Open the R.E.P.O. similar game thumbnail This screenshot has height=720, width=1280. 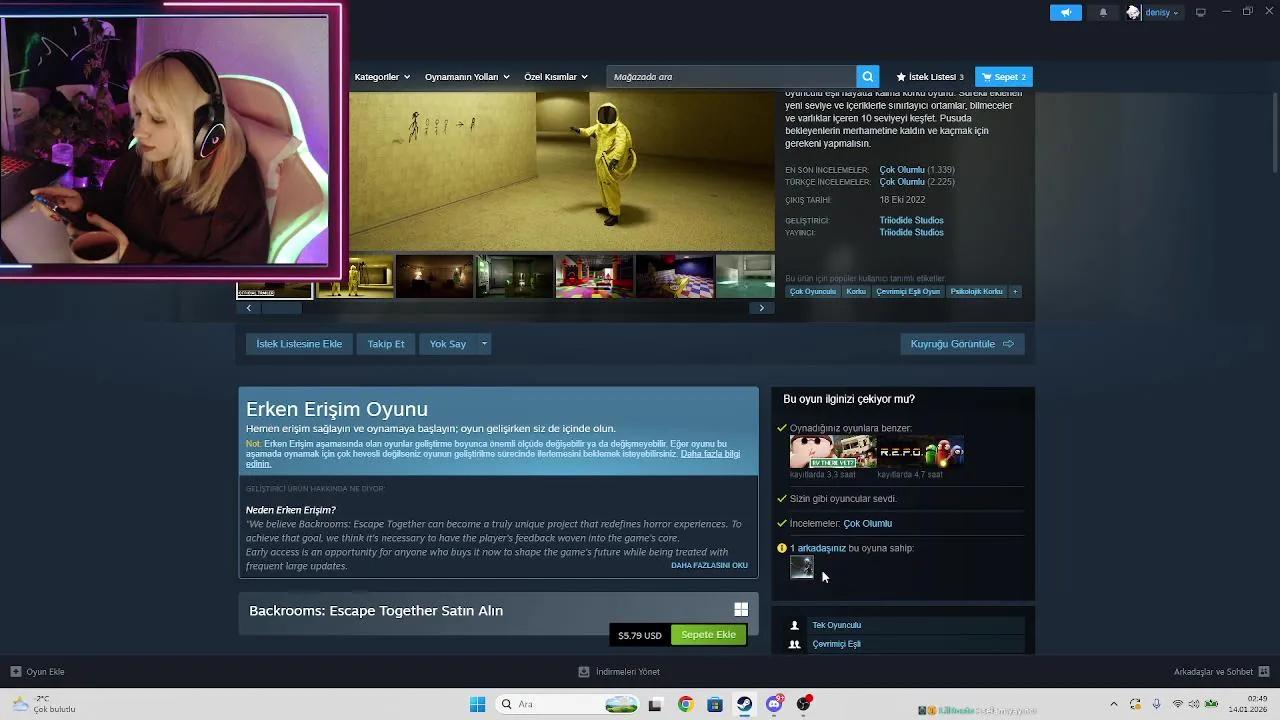click(x=921, y=452)
